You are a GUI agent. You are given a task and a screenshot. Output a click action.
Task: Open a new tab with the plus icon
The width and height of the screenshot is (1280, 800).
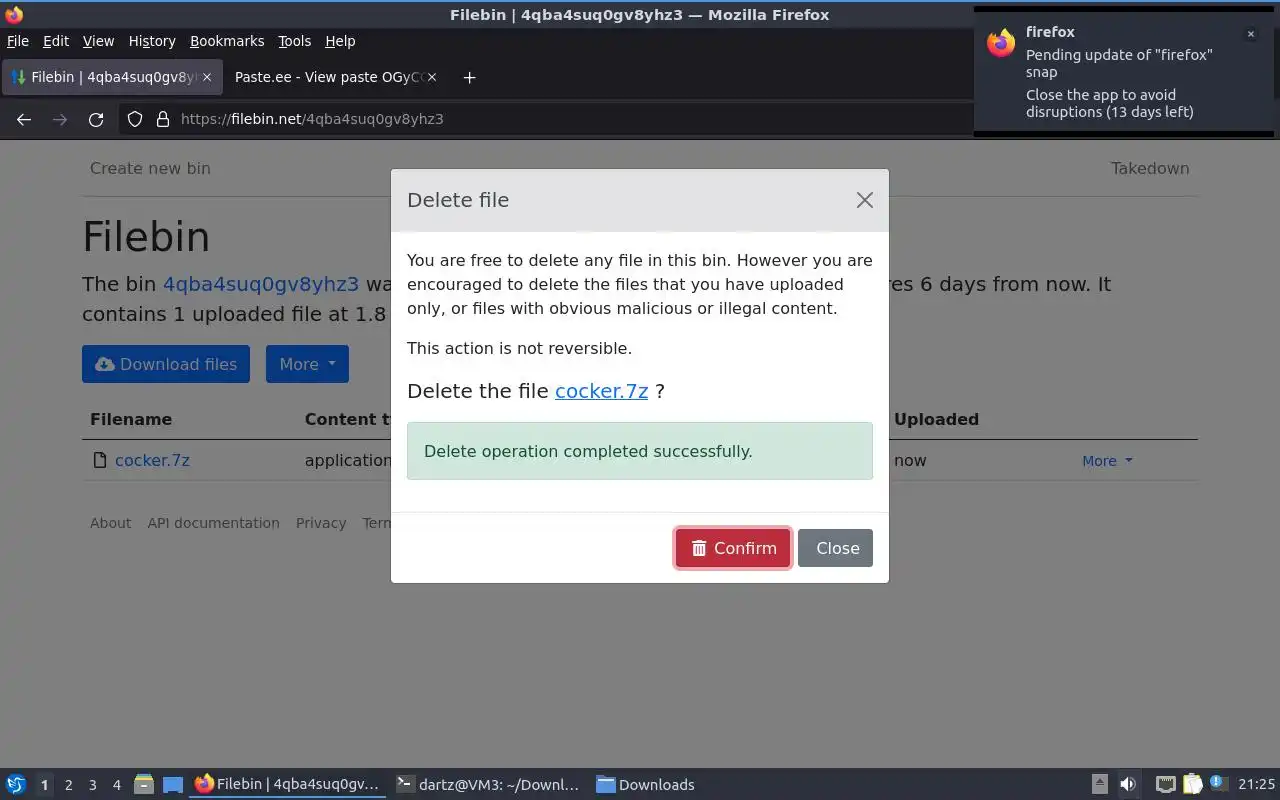click(x=469, y=77)
